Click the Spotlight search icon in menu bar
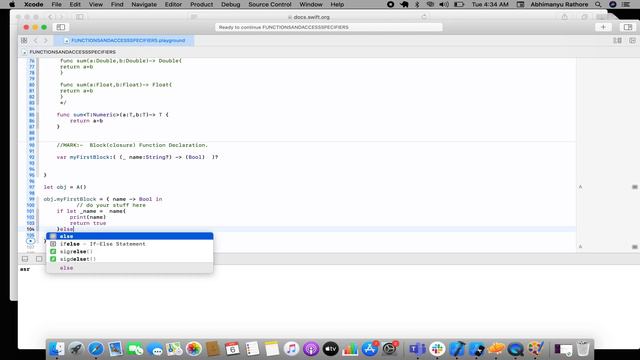Viewport: 640px width, 360px height. tap(598, 4)
